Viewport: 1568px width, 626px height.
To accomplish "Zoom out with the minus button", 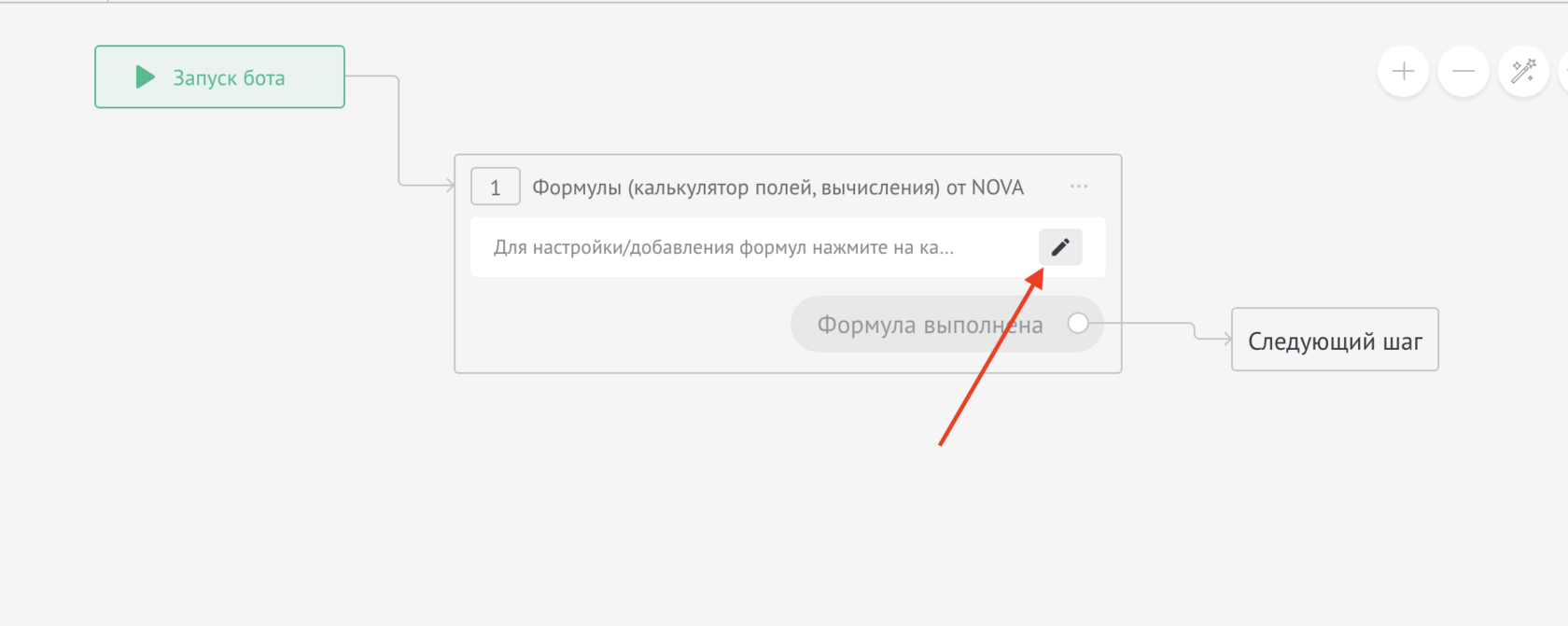I will pos(1463,71).
